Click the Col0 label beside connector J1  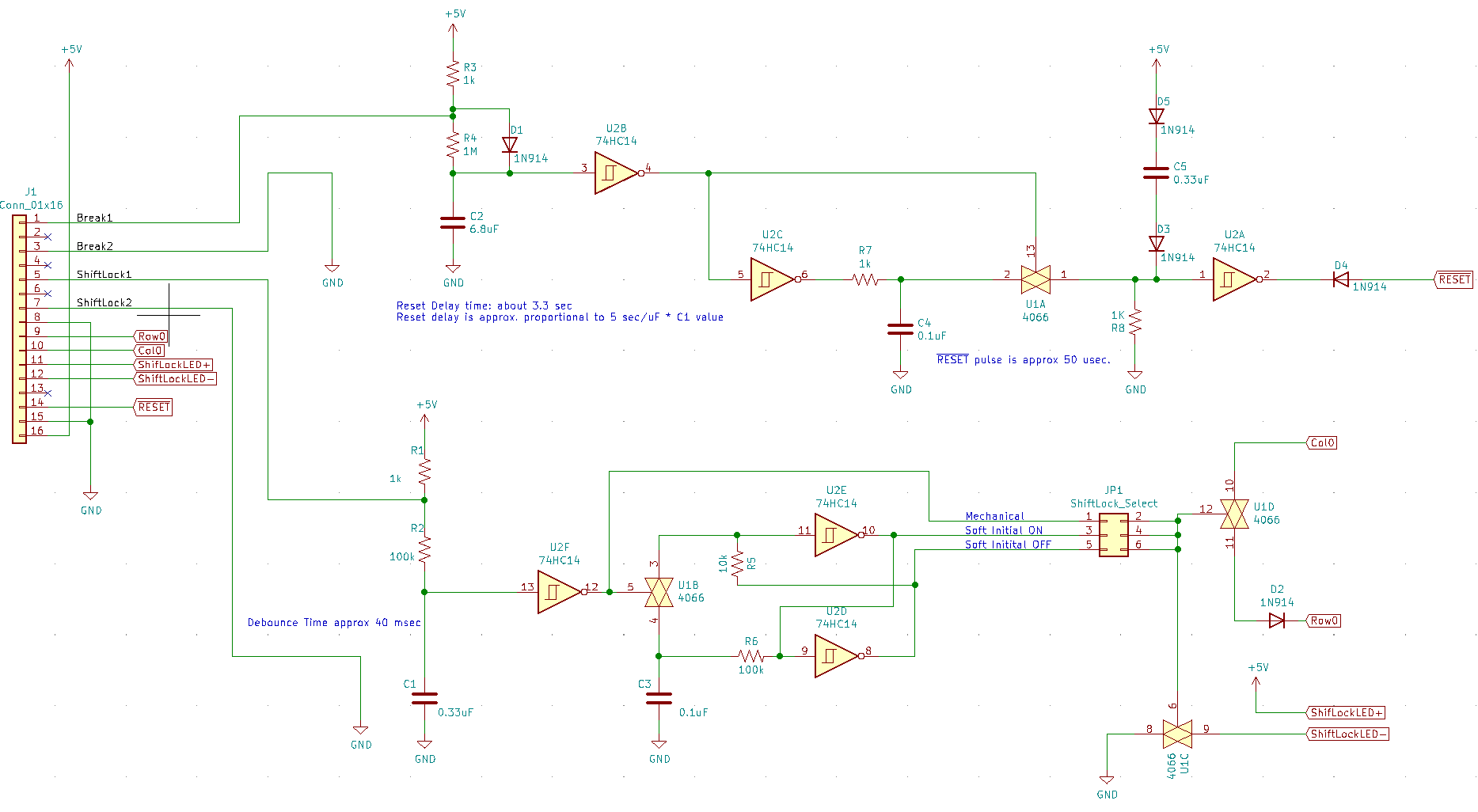click(150, 350)
